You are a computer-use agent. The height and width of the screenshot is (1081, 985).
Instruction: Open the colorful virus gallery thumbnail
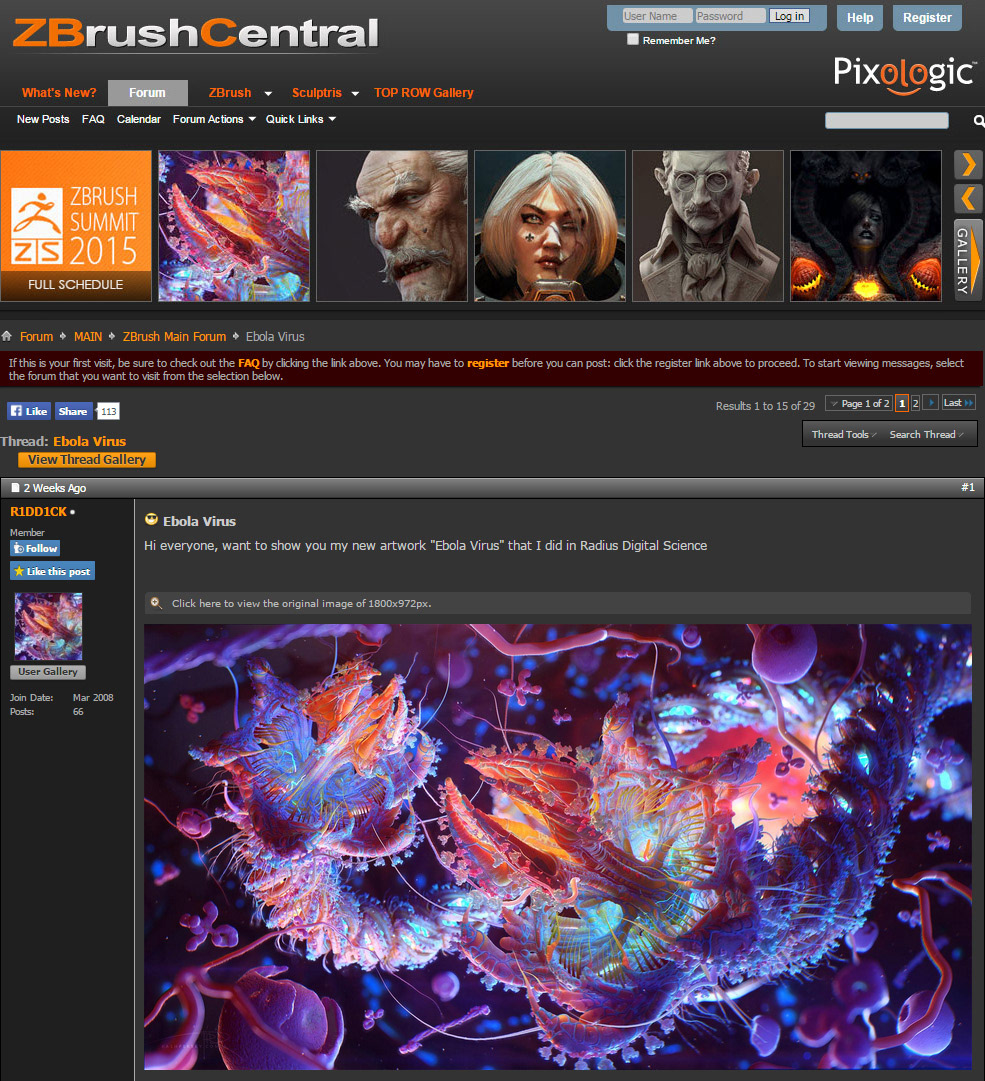pyautogui.click(x=234, y=226)
